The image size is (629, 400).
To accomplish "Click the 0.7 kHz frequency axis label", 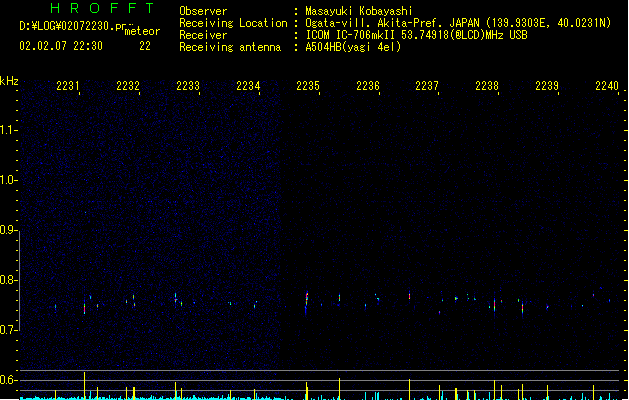I will point(8,330).
